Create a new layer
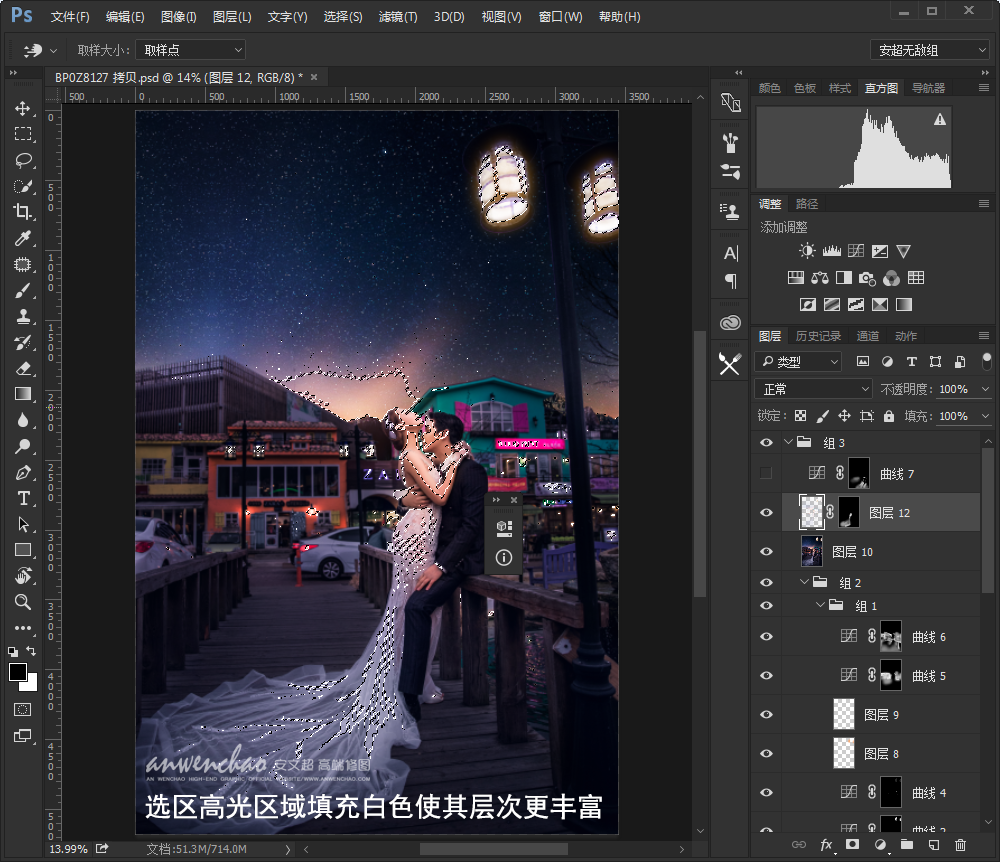 [x=934, y=845]
